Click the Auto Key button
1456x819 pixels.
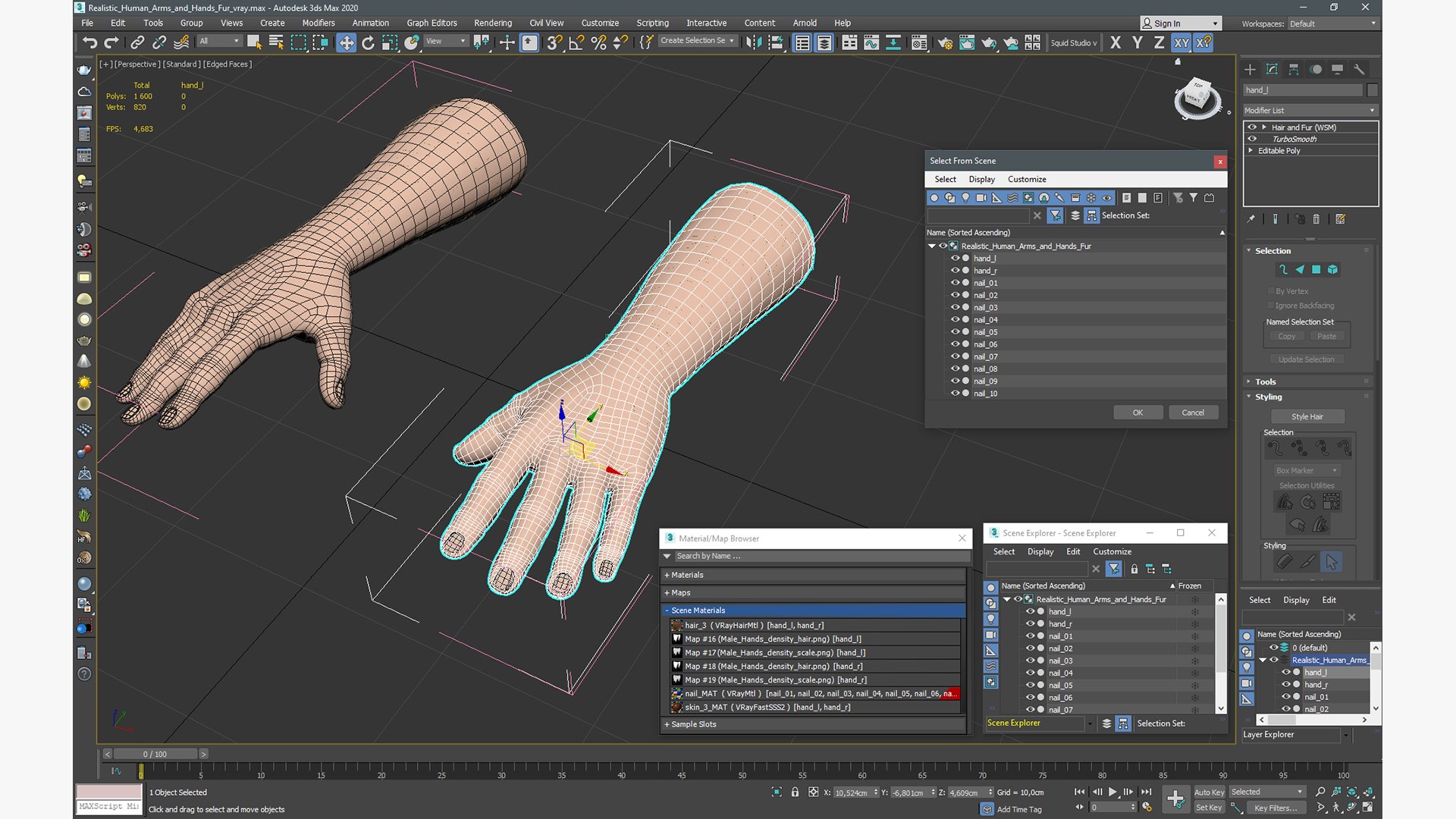click(1209, 792)
